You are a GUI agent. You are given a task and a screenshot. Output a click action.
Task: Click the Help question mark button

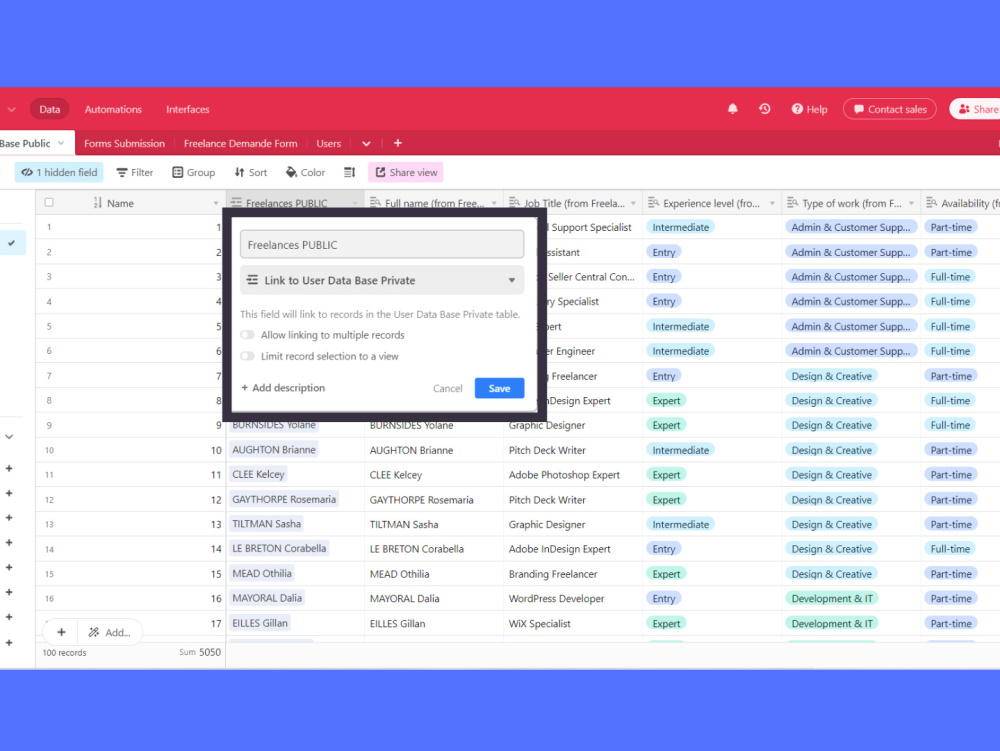pyautogui.click(x=809, y=109)
